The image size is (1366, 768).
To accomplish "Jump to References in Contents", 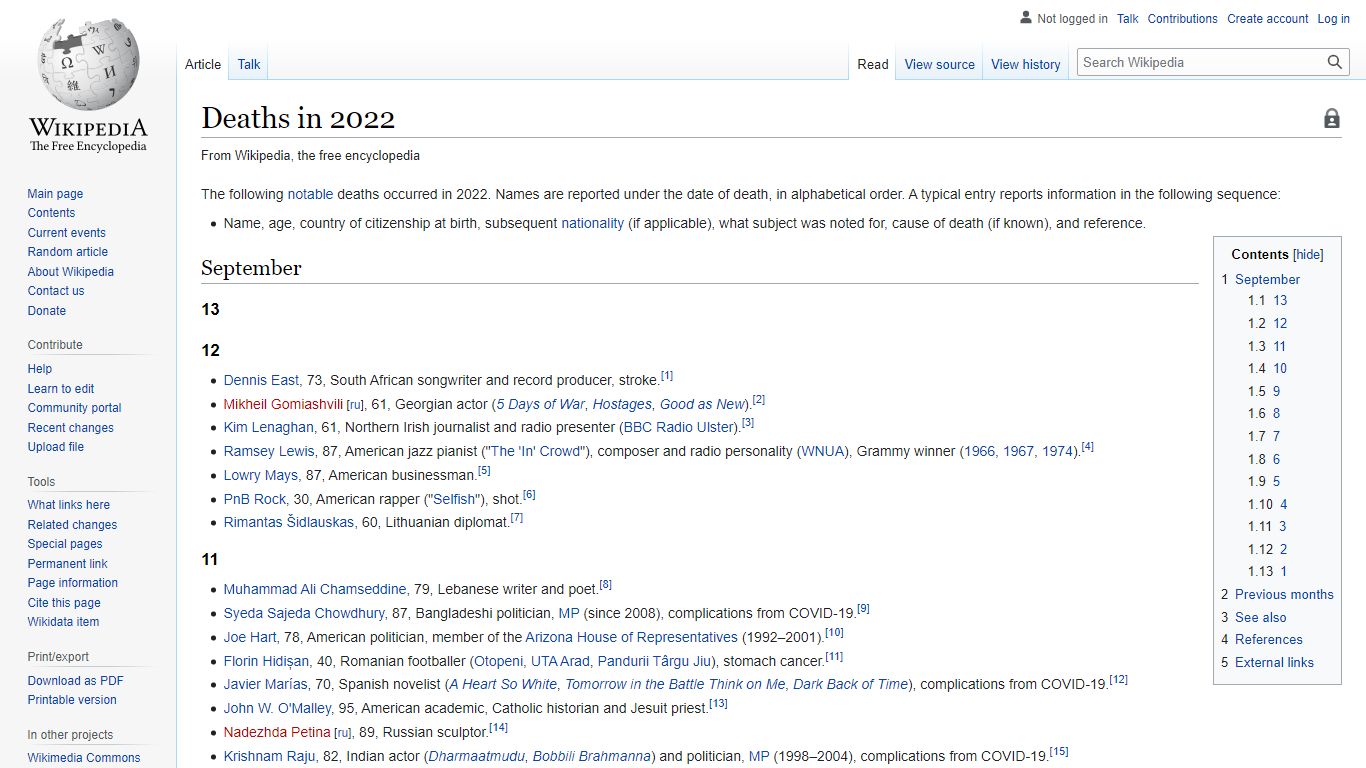I will [1268, 640].
